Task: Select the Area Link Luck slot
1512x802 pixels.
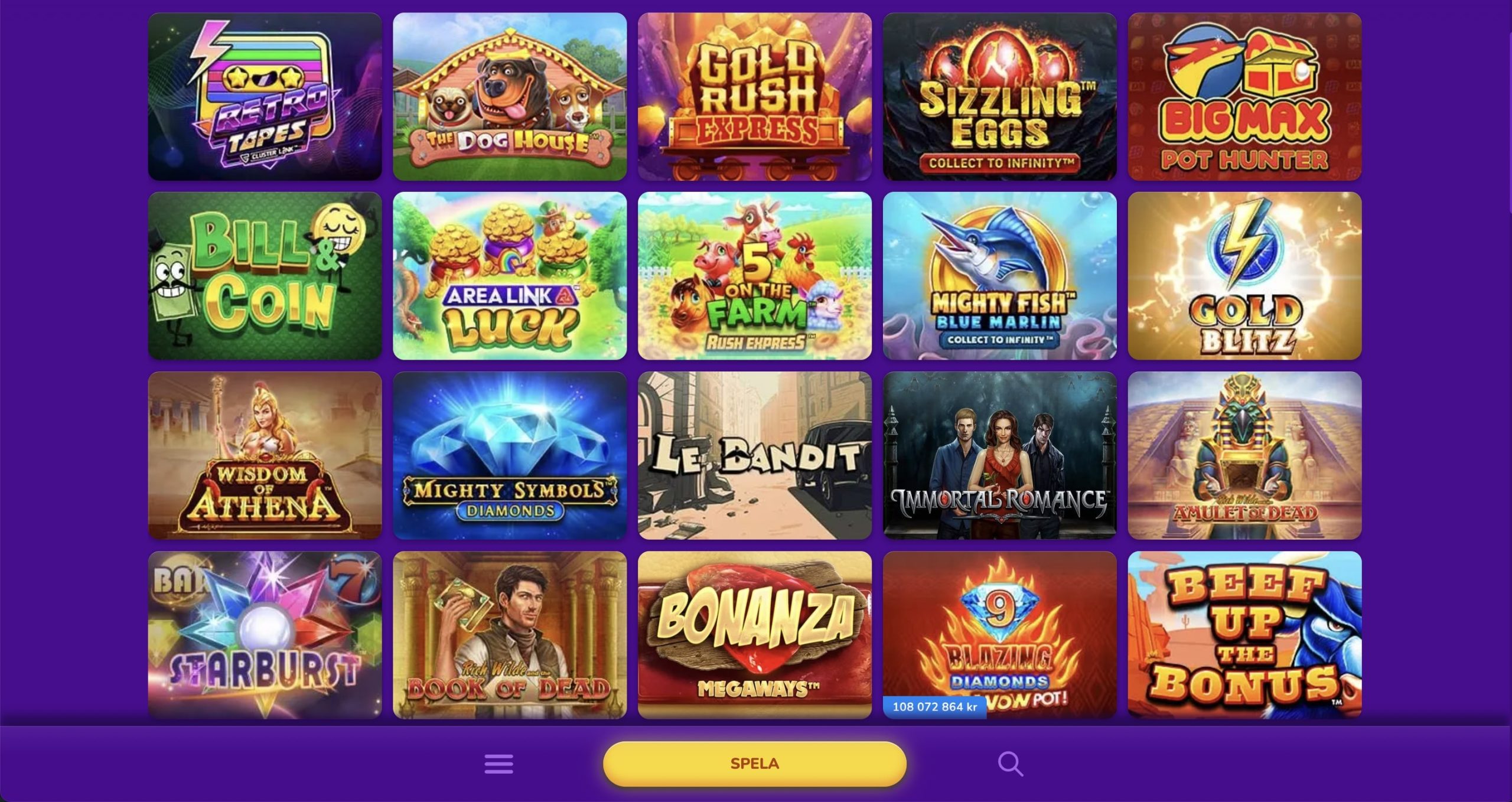Action: [510, 276]
